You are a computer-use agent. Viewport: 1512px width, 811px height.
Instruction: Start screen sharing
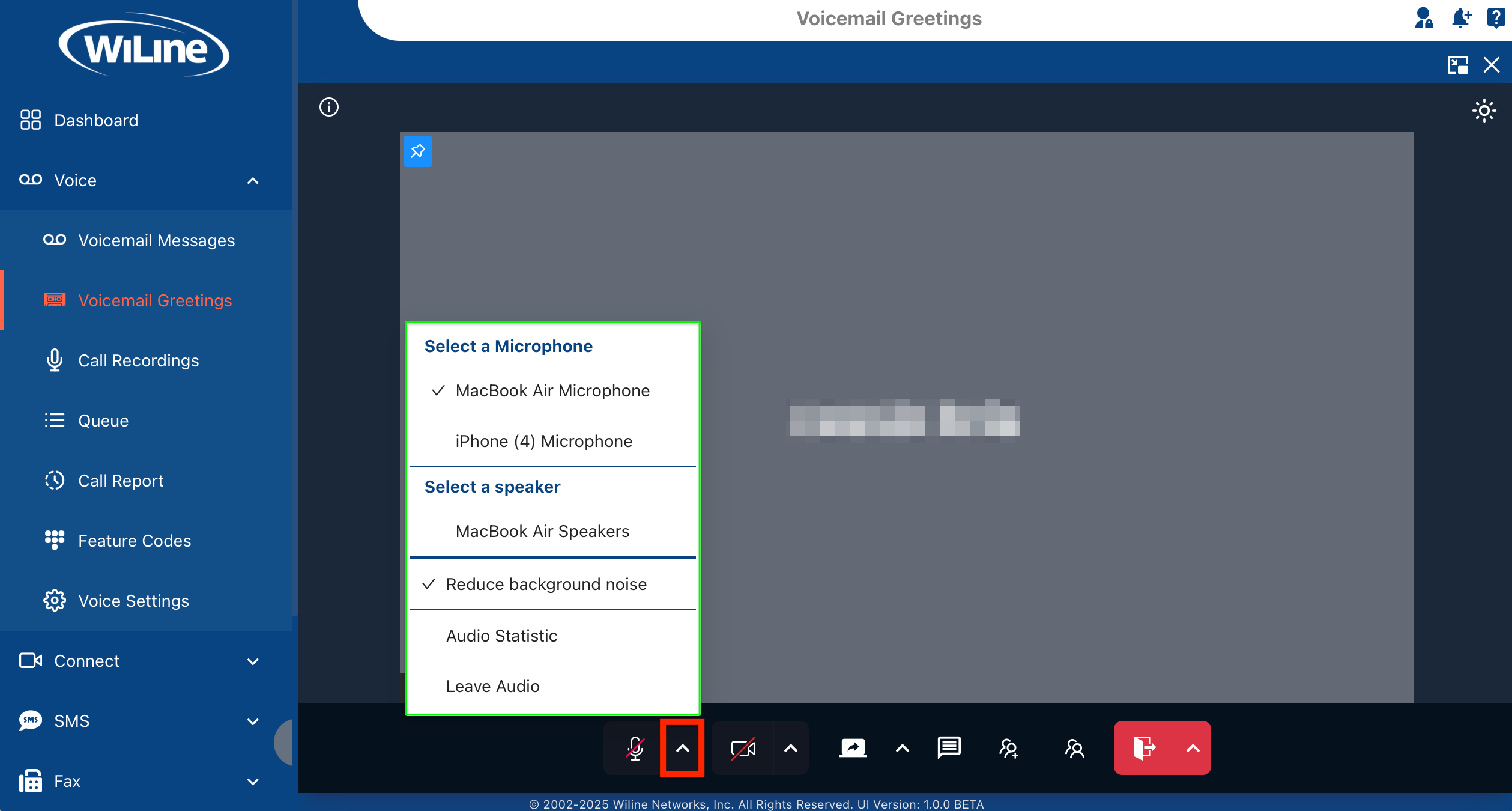pyautogui.click(x=852, y=748)
